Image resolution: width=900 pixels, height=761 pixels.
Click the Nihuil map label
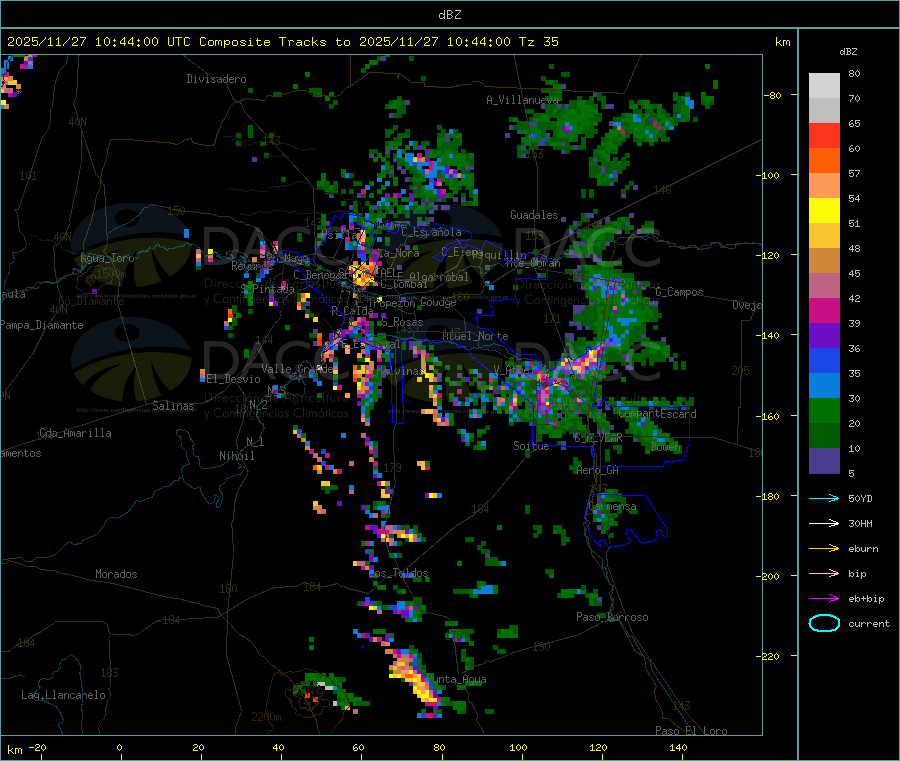tap(237, 456)
